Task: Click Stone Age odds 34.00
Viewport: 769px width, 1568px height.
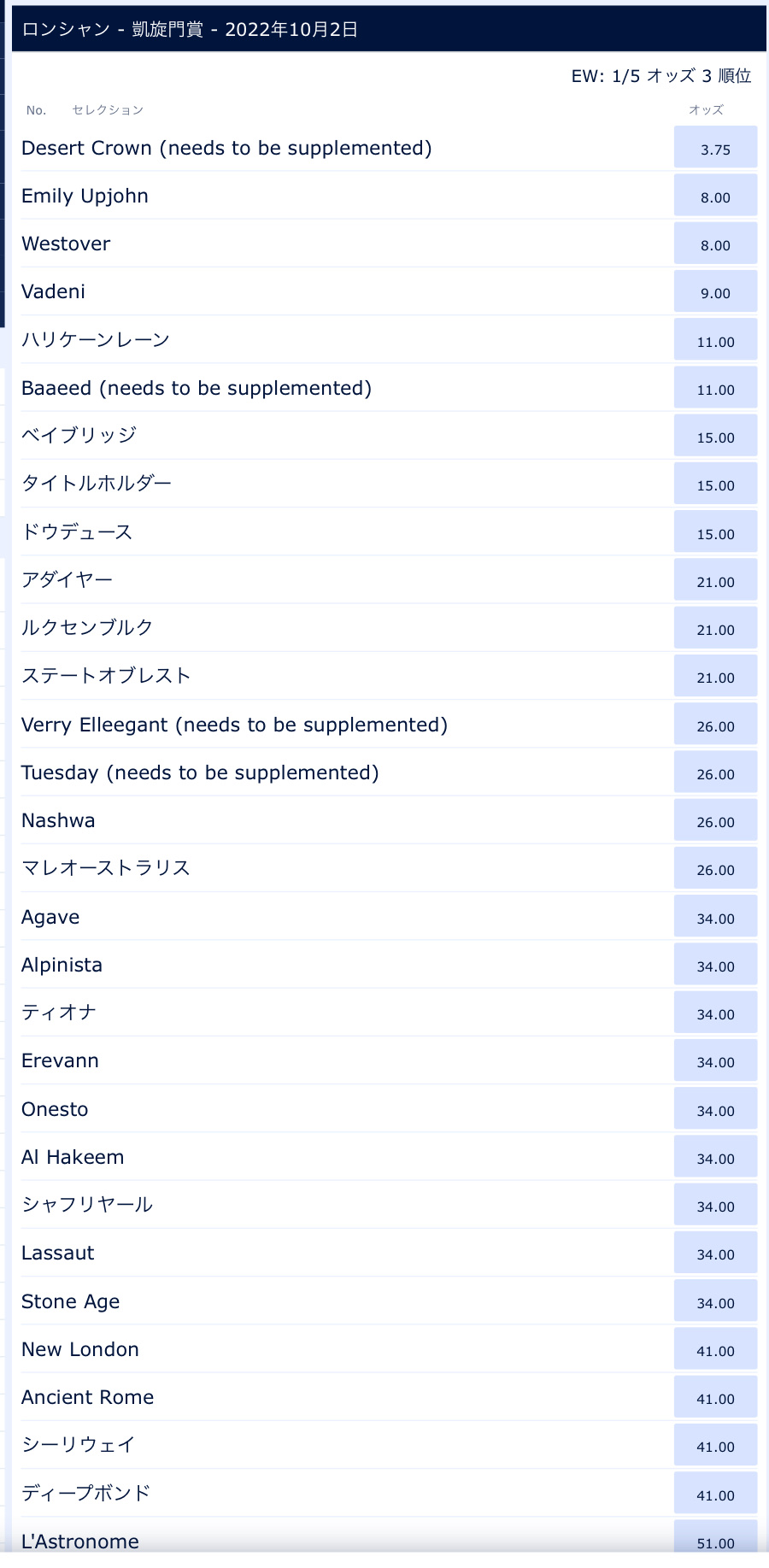Action: click(x=715, y=1301)
